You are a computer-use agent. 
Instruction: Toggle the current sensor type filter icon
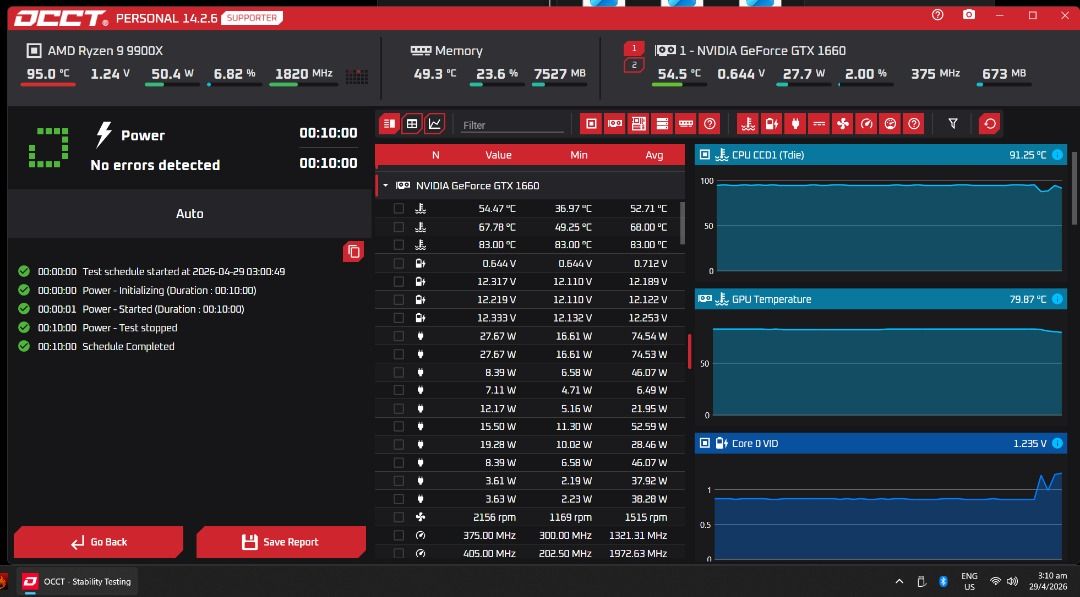pos(819,124)
